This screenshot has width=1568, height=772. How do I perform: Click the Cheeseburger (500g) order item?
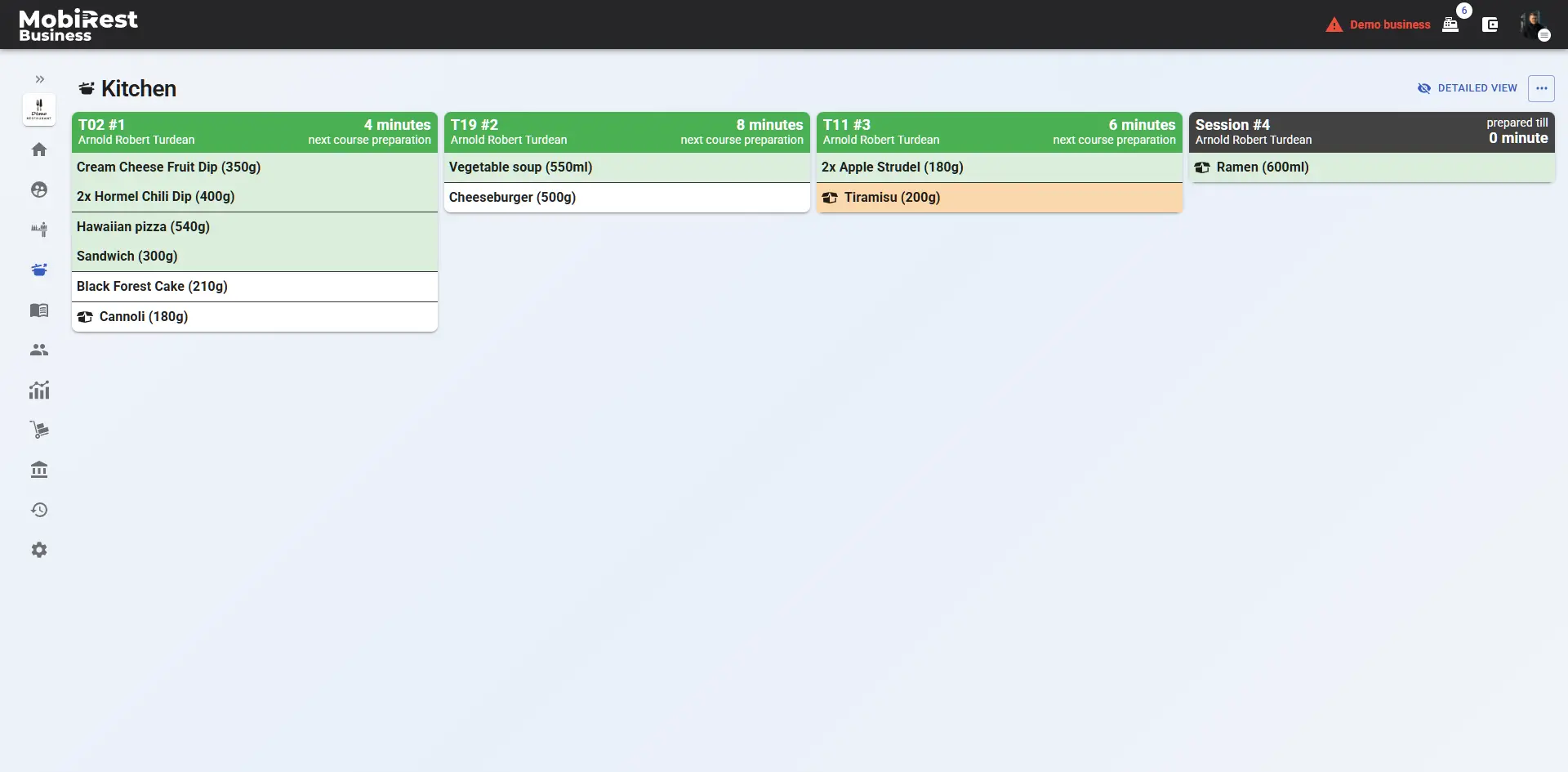[x=626, y=198]
